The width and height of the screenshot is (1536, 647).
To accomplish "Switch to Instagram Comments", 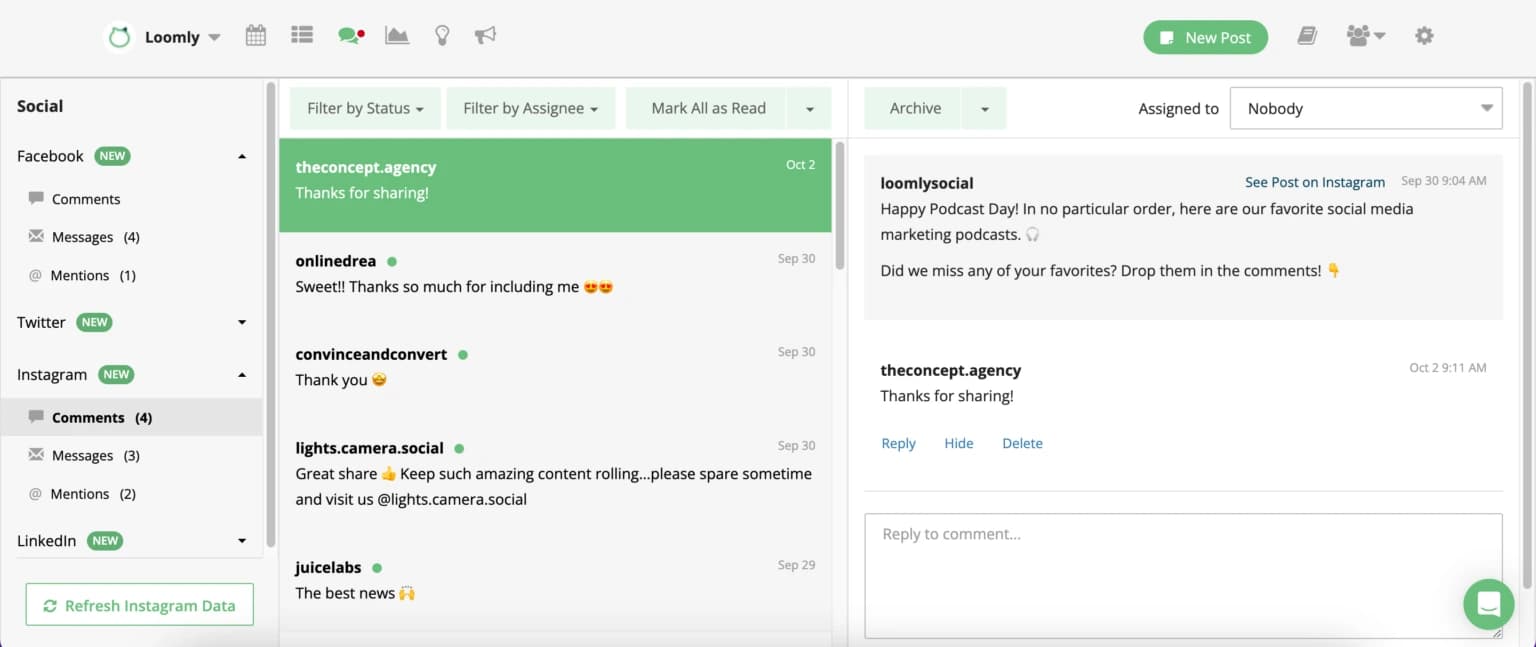I will point(88,417).
